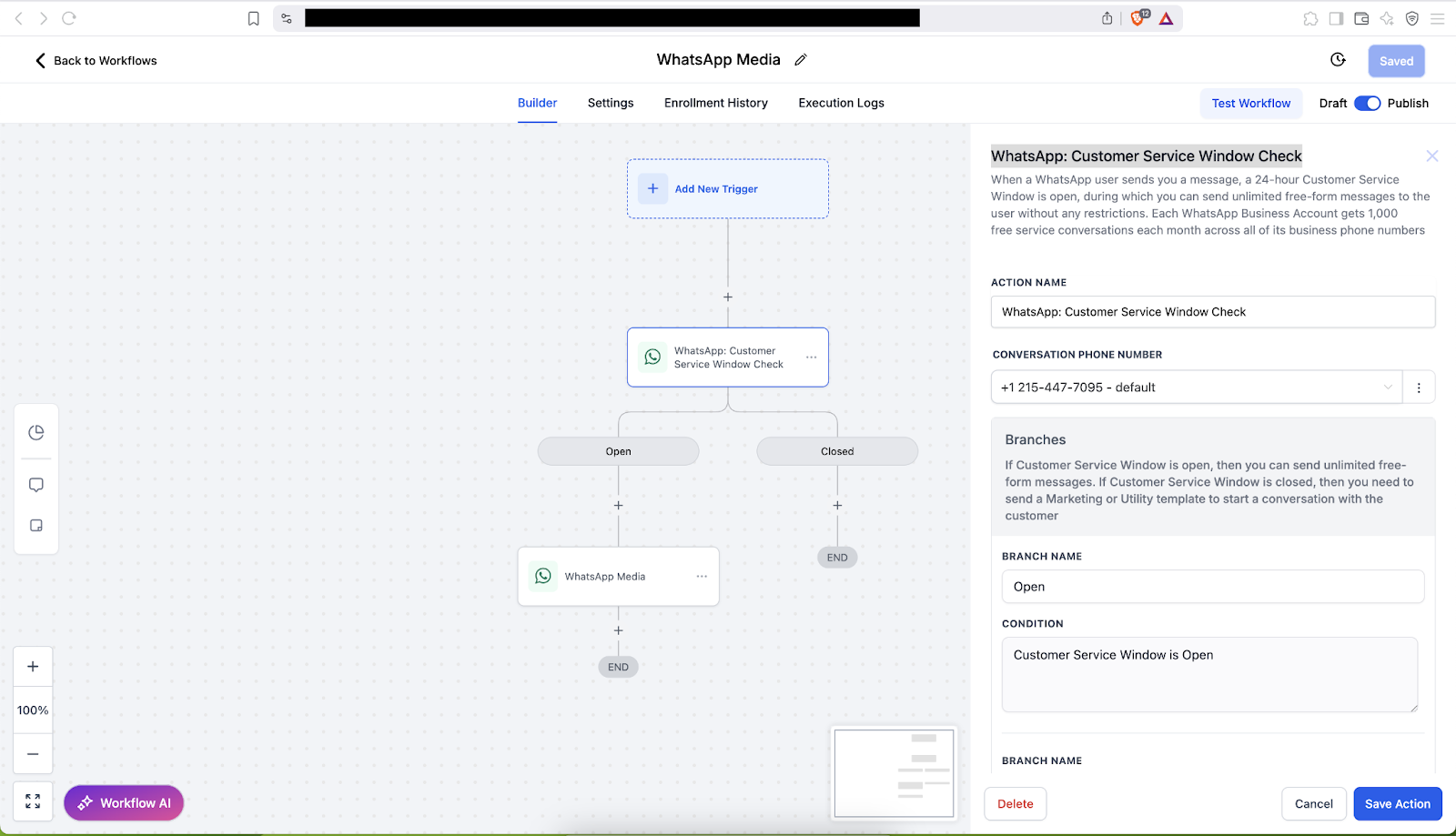Open version history clock icon
The width and height of the screenshot is (1456, 836).
tap(1338, 60)
